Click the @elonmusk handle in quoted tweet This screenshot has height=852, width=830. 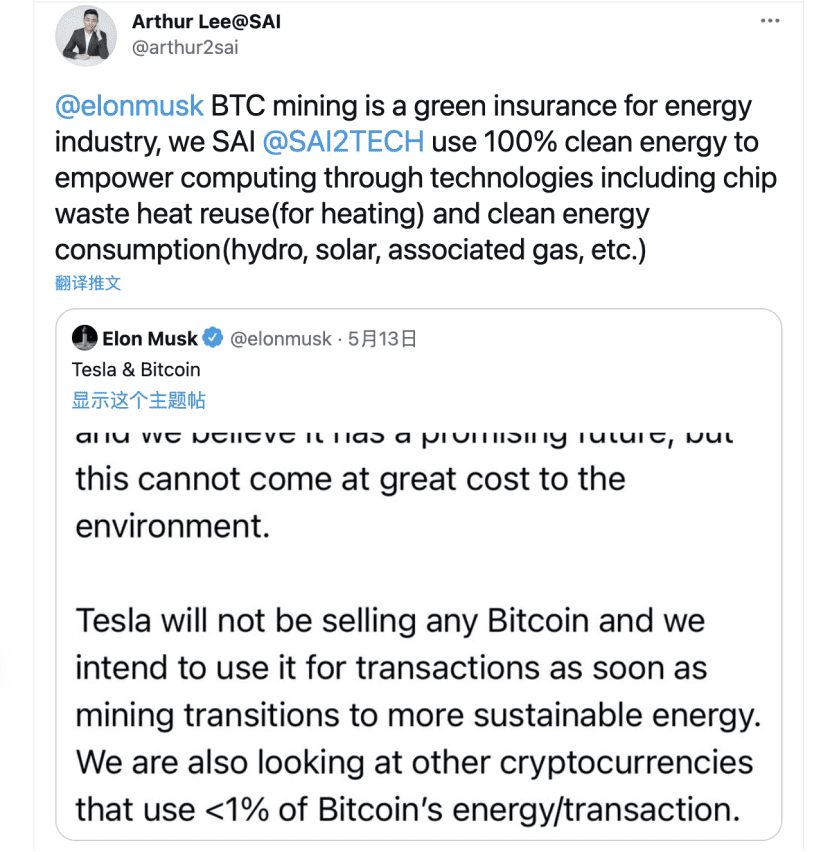tap(281, 339)
